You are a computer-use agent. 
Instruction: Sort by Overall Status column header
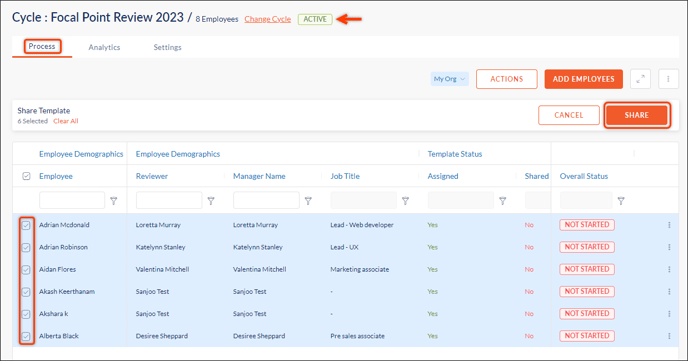coord(584,176)
